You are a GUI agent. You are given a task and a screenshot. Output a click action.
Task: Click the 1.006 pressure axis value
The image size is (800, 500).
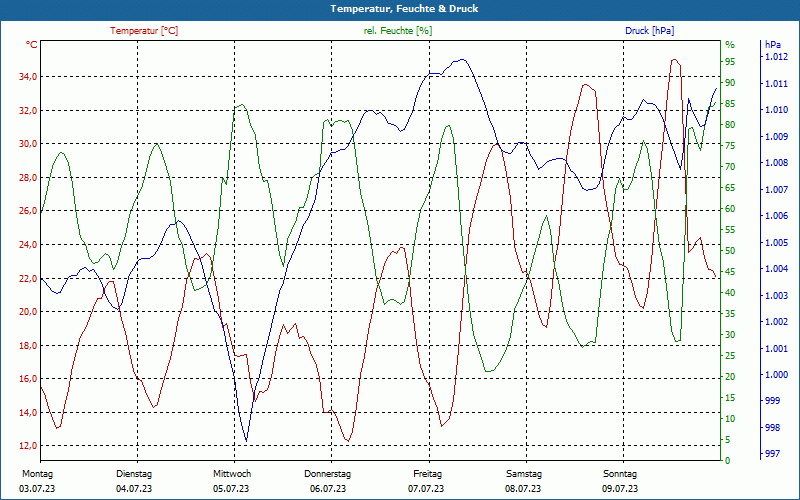[x=776, y=216]
